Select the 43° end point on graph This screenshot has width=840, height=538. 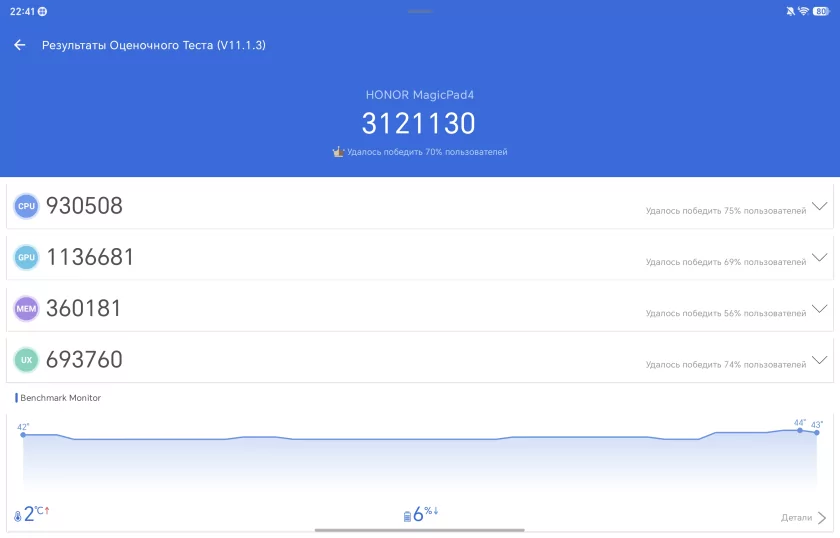point(817,432)
